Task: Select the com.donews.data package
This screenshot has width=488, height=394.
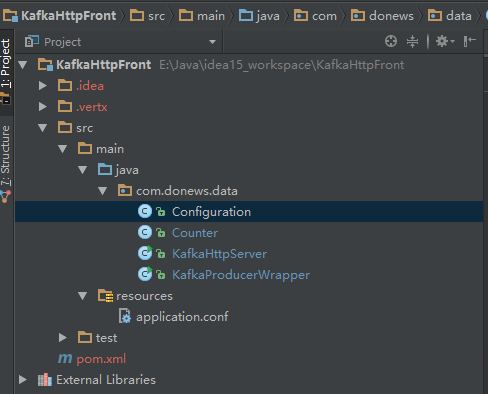Action: (x=249, y=191)
